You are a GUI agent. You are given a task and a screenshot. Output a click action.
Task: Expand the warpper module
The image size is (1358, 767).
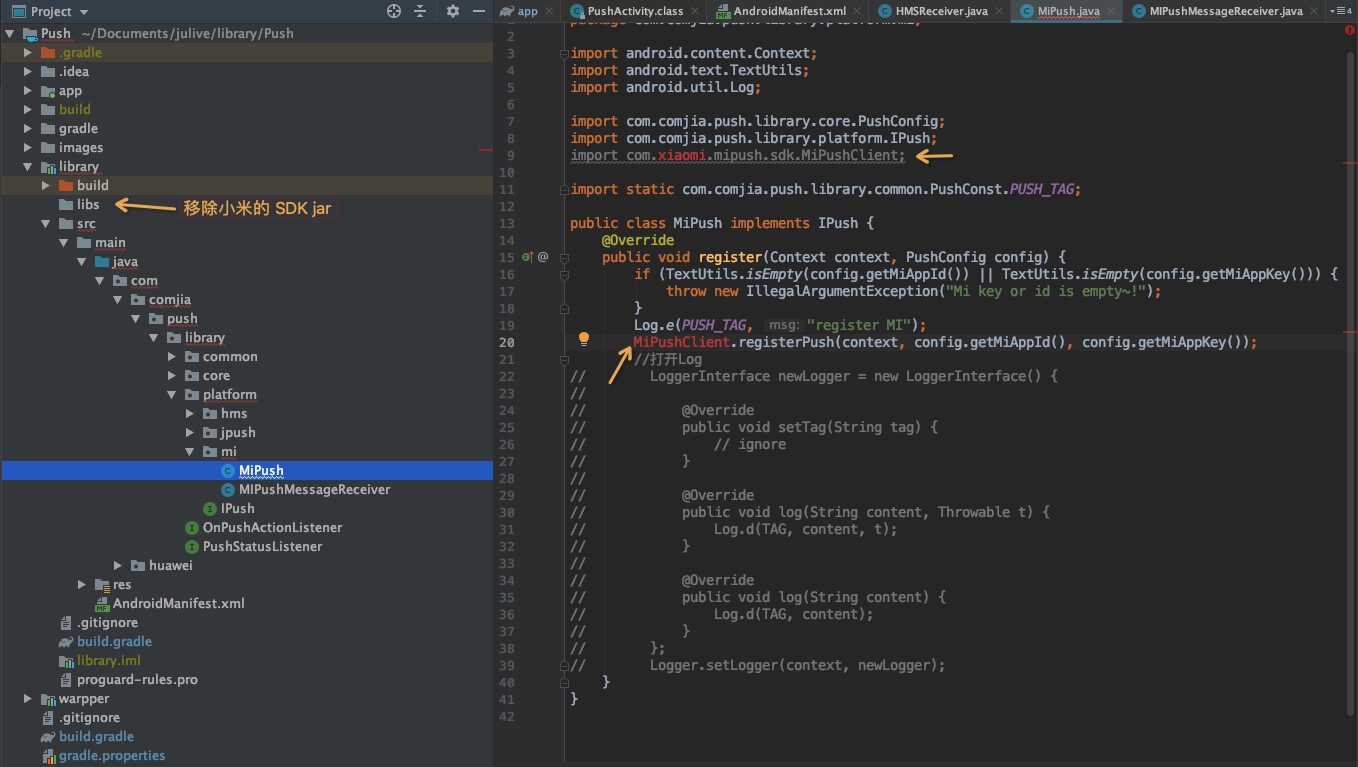(x=29, y=698)
